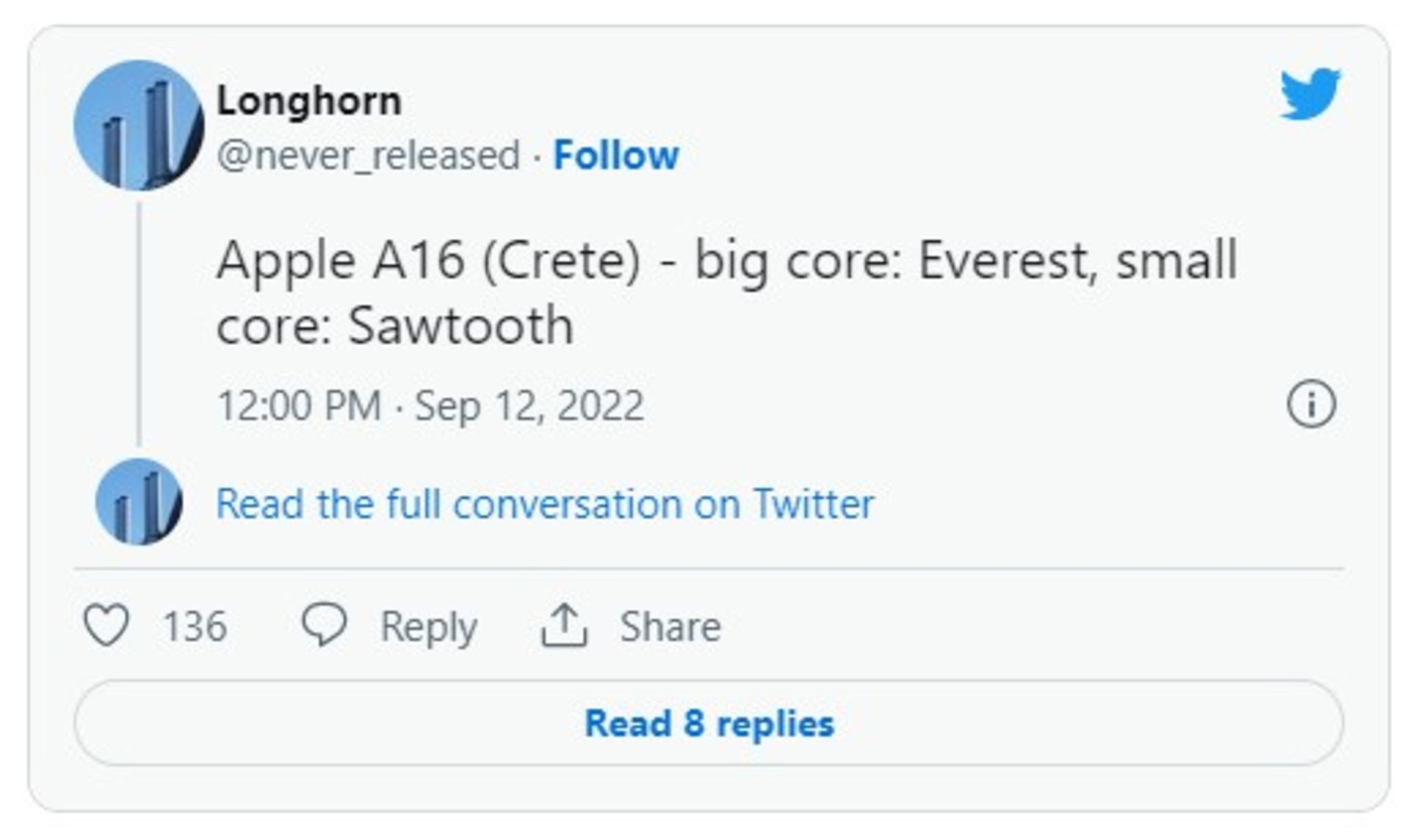Click the word Everest in tweet
The height and width of the screenshot is (840, 1410).
(x=1007, y=261)
